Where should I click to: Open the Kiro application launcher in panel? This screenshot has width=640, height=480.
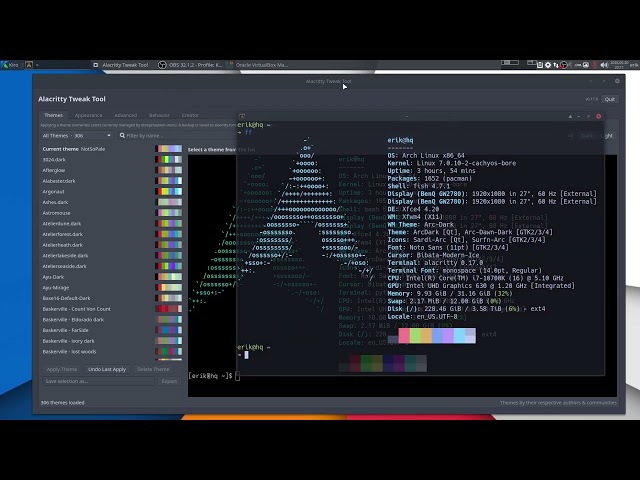(x=10, y=65)
